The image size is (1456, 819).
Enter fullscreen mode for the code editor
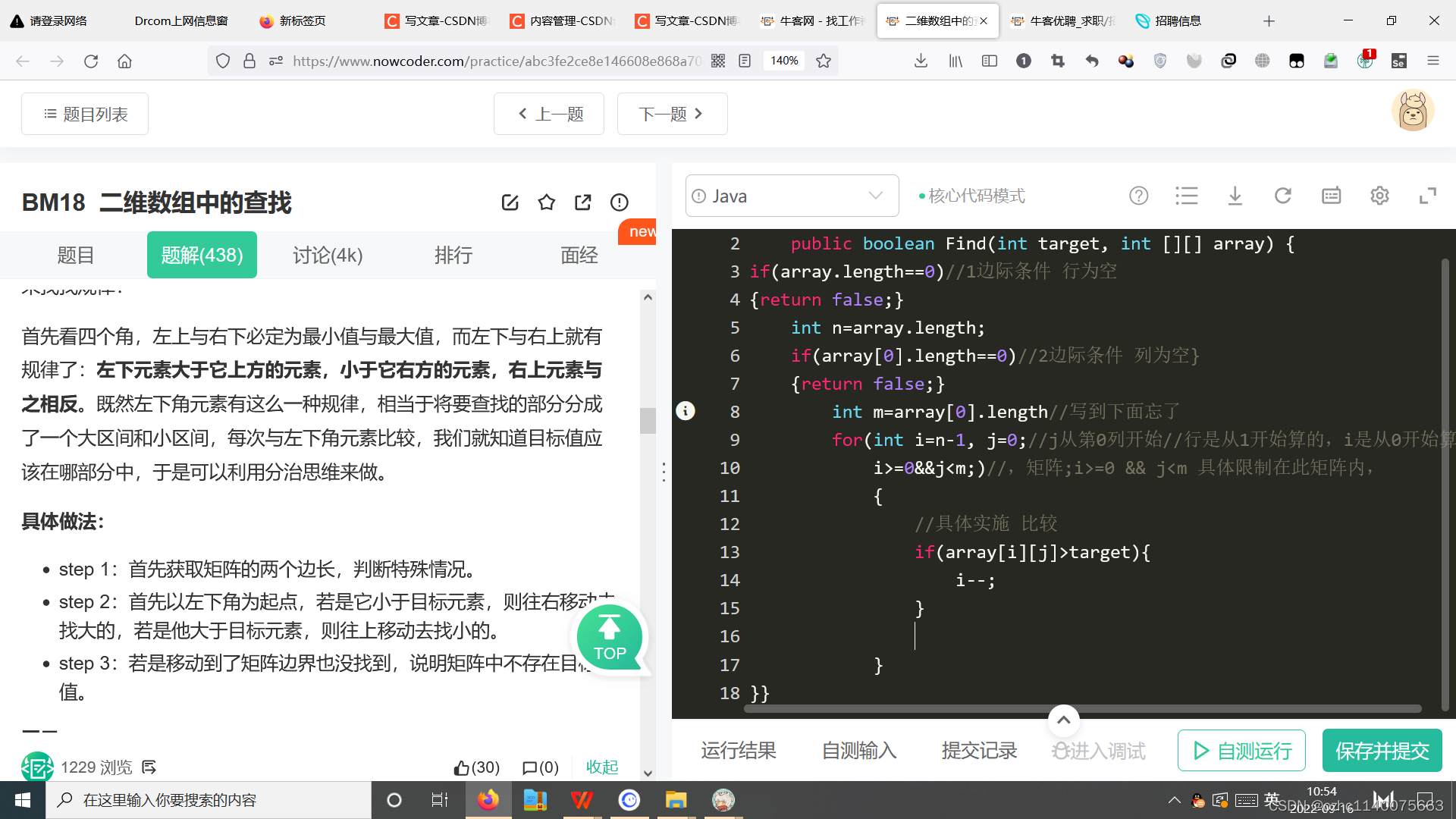(1429, 196)
